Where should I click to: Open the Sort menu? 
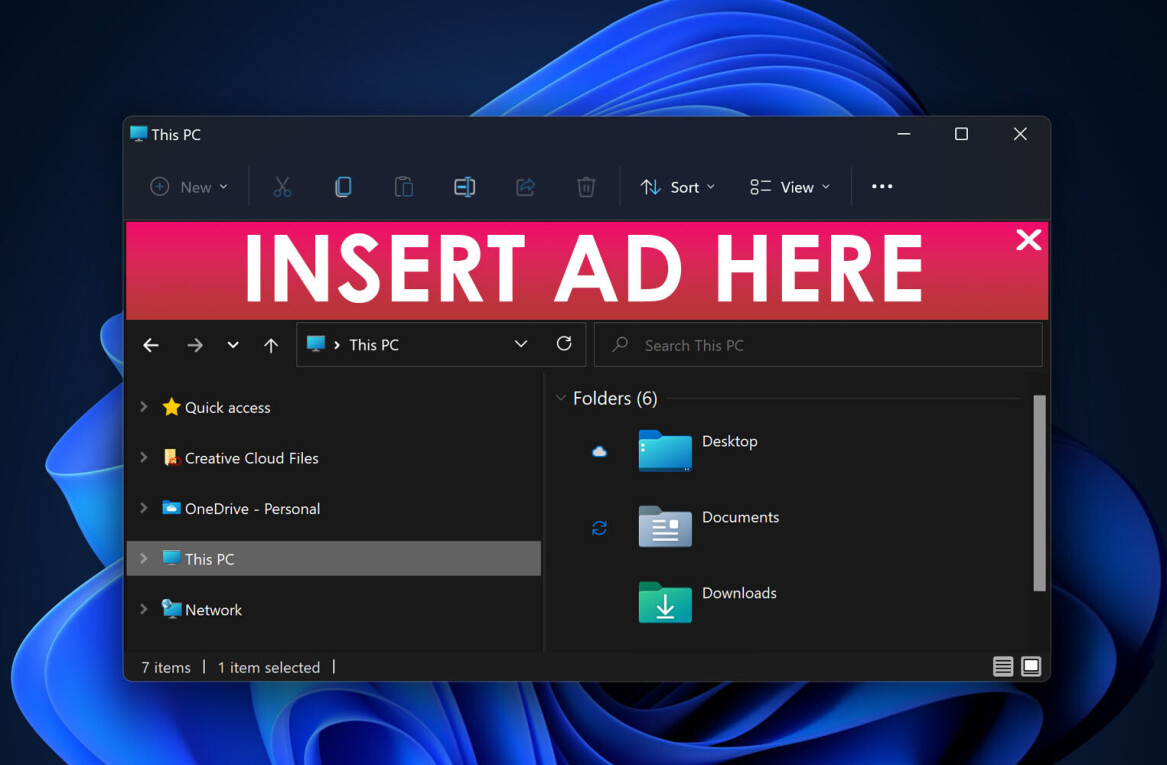tap(678, 187)
